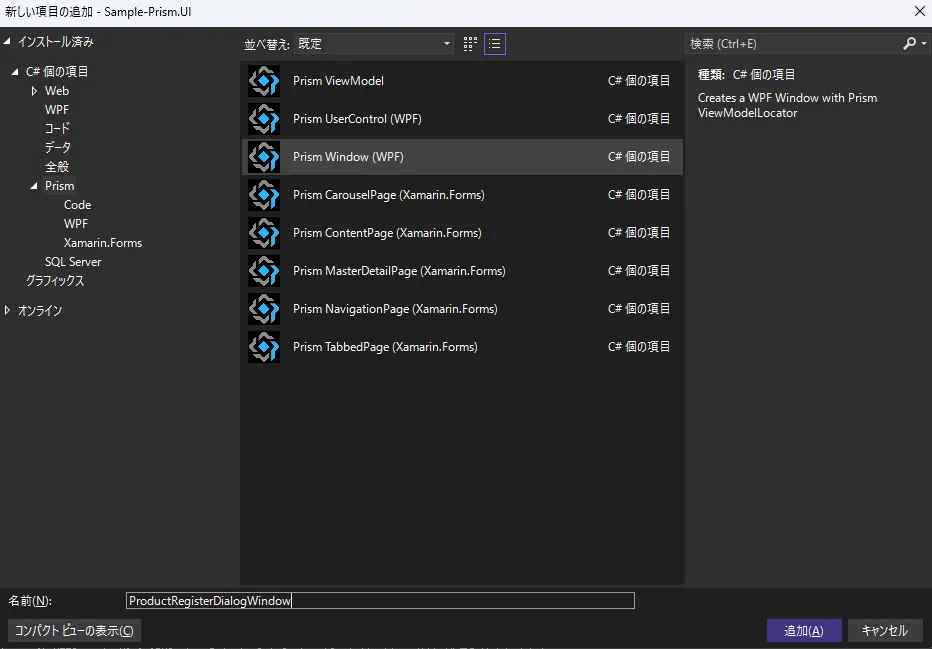The width and height of the screenshot is (932, 649).
Task: Choose Prism TabbedPage (Xamarin.Forms) template name
Action: pyautogui.click(x=385, y=347)
